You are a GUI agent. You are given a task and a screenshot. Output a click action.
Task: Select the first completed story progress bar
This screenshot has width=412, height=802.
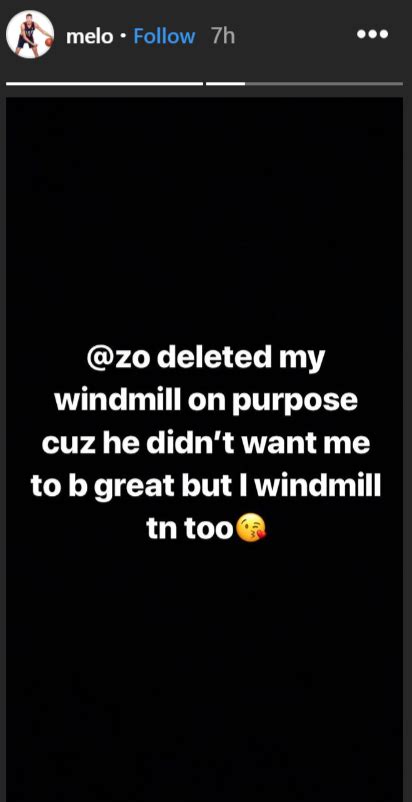pyautogui.click(x=104, y=83)
